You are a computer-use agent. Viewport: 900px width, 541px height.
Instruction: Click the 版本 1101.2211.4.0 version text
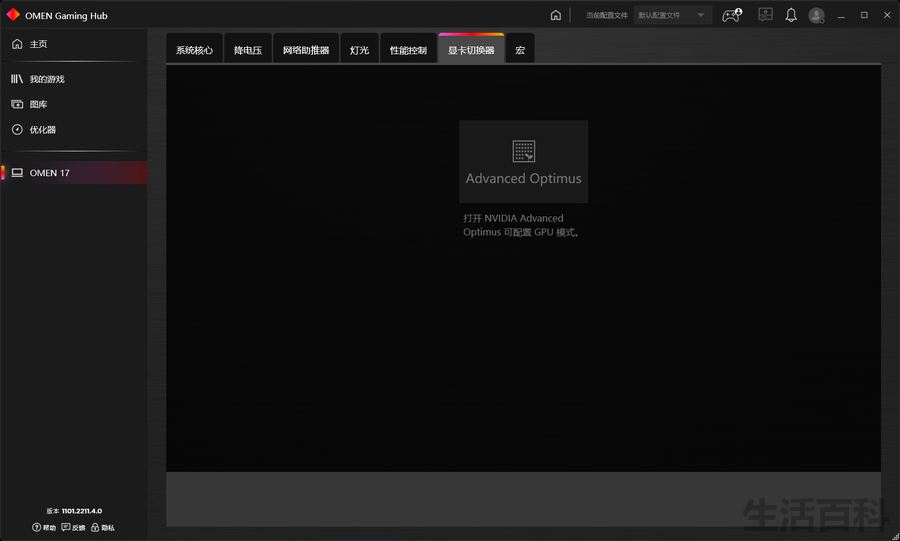tap(74, 511)
